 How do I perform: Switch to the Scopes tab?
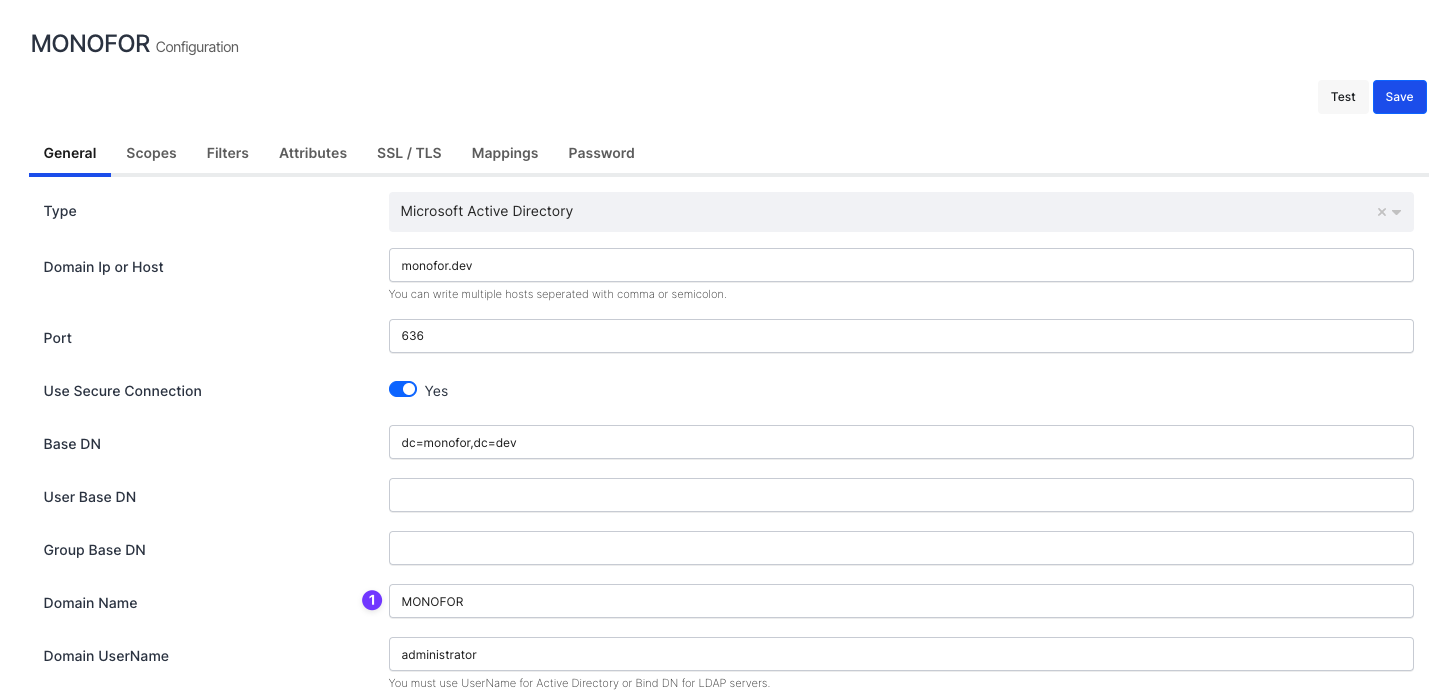(151, 153)
